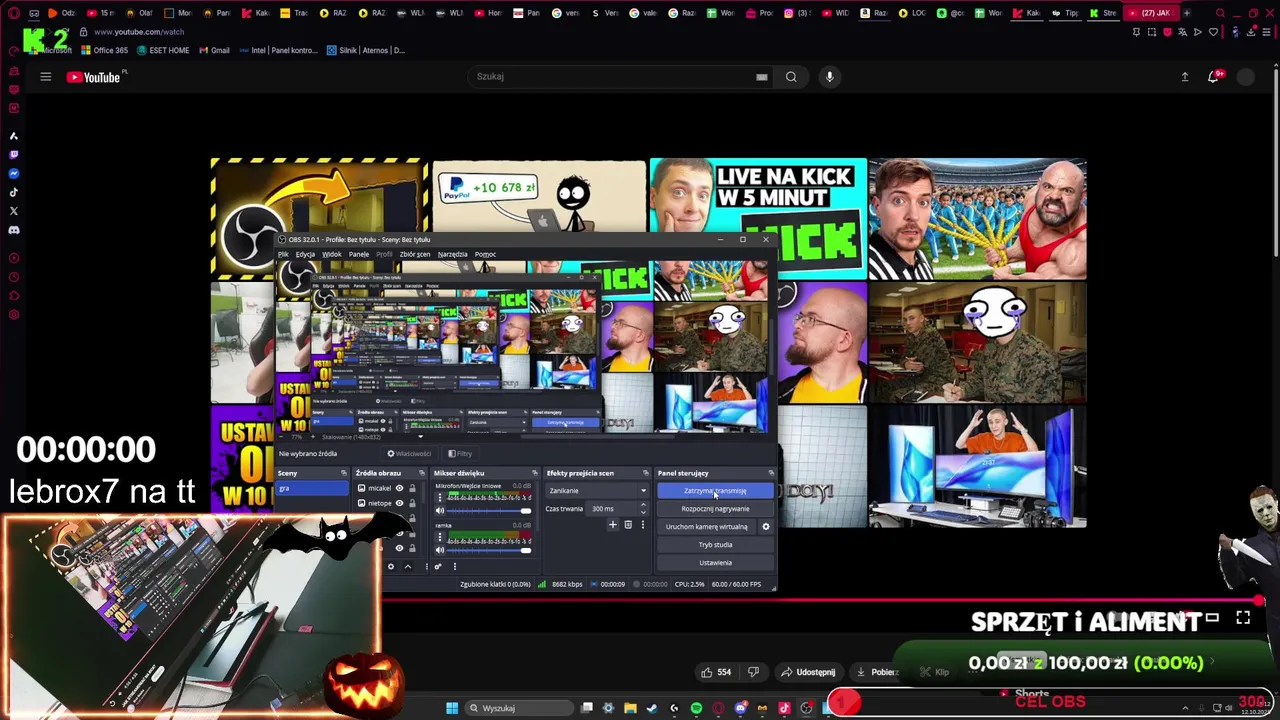Mute the ramka audio channel
The height and width of the screenshot is (720, 1280).
440,550
